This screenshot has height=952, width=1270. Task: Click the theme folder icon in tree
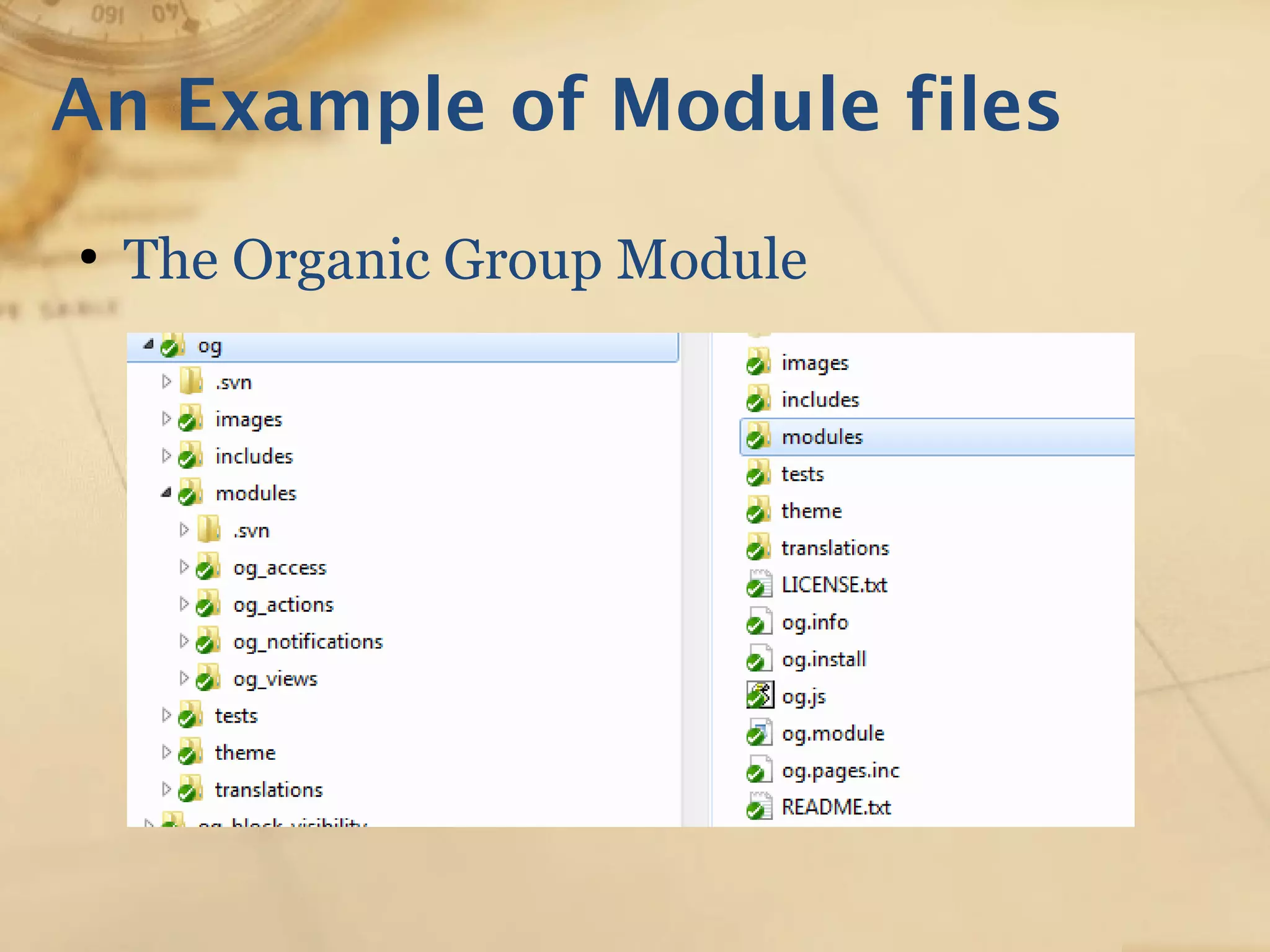point(190,752)
